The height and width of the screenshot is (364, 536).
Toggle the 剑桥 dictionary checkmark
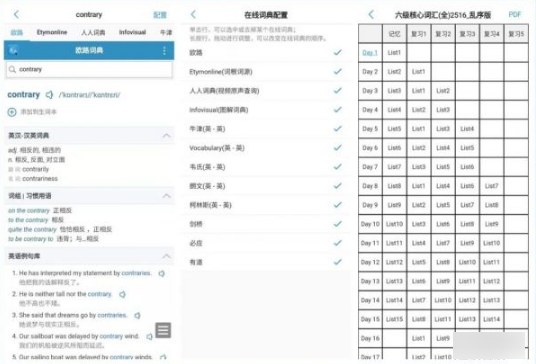[337, 224]
